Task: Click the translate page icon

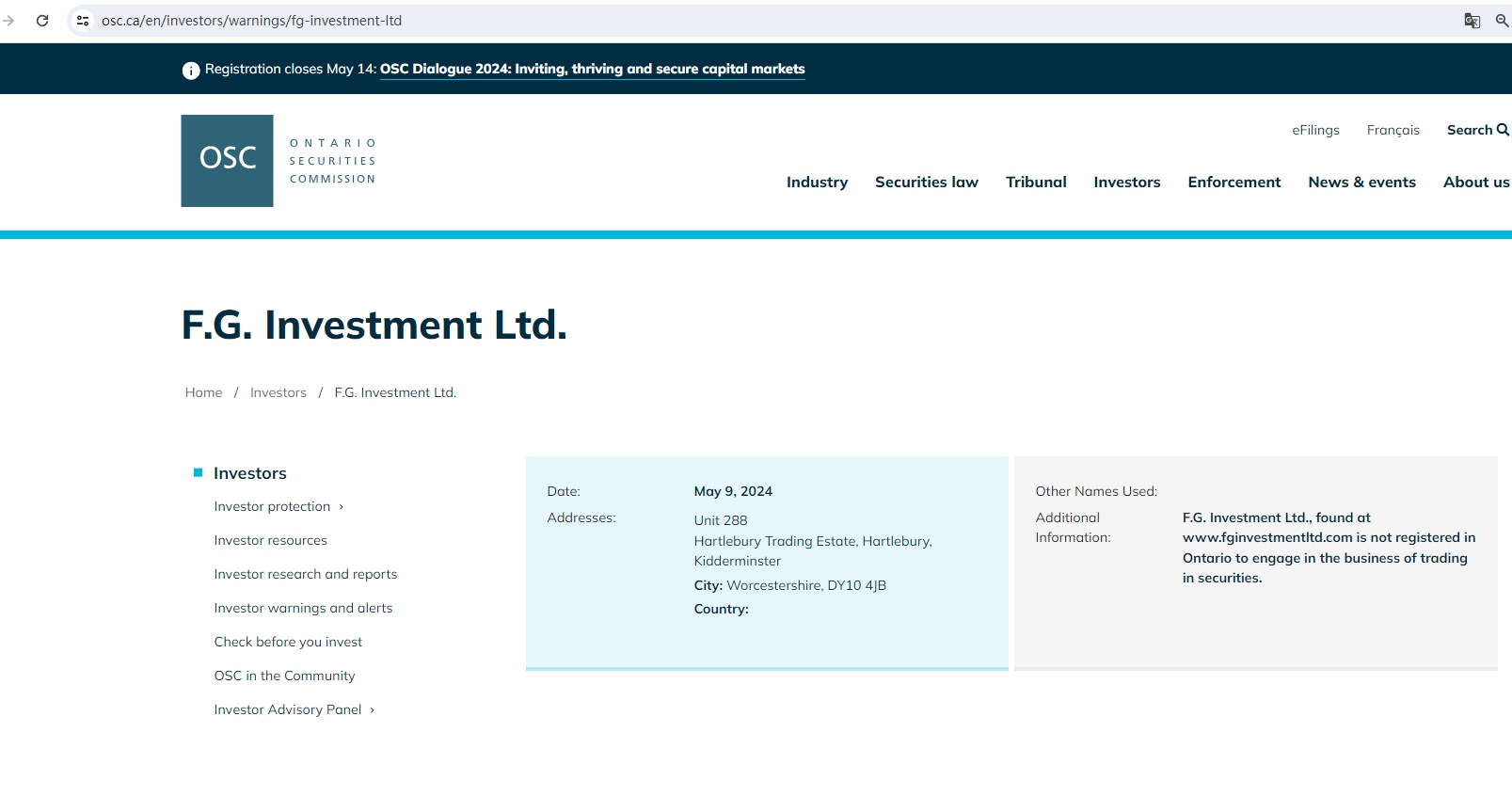Action: pyautogui.click(x=1472, y=21)
